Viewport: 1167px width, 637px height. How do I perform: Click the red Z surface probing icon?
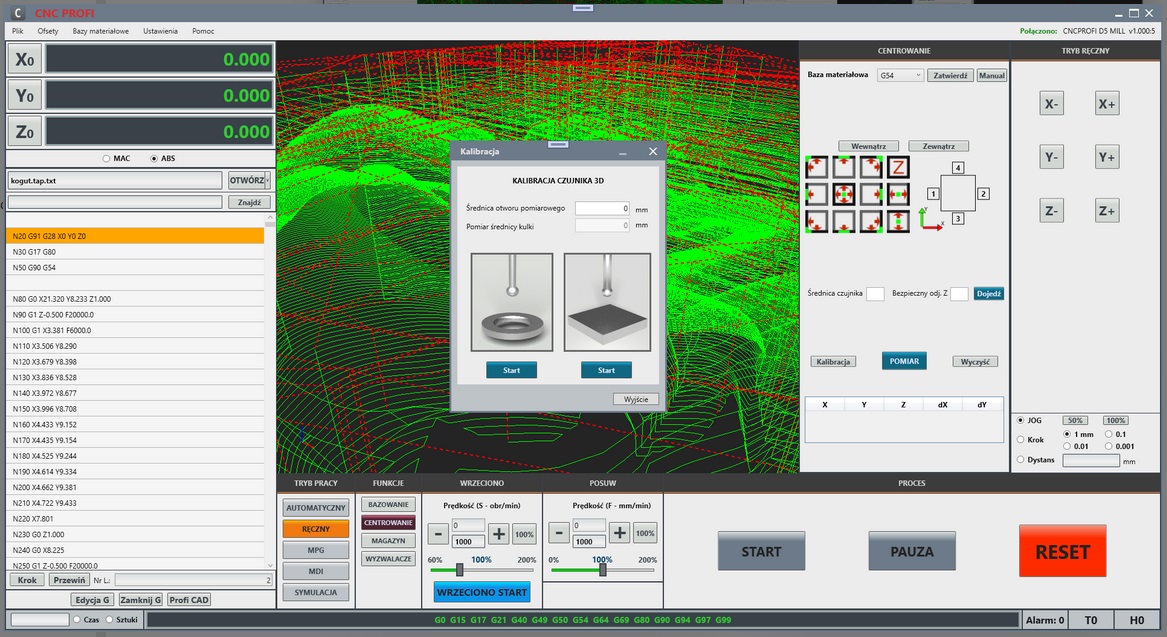[x=898, y=167]
